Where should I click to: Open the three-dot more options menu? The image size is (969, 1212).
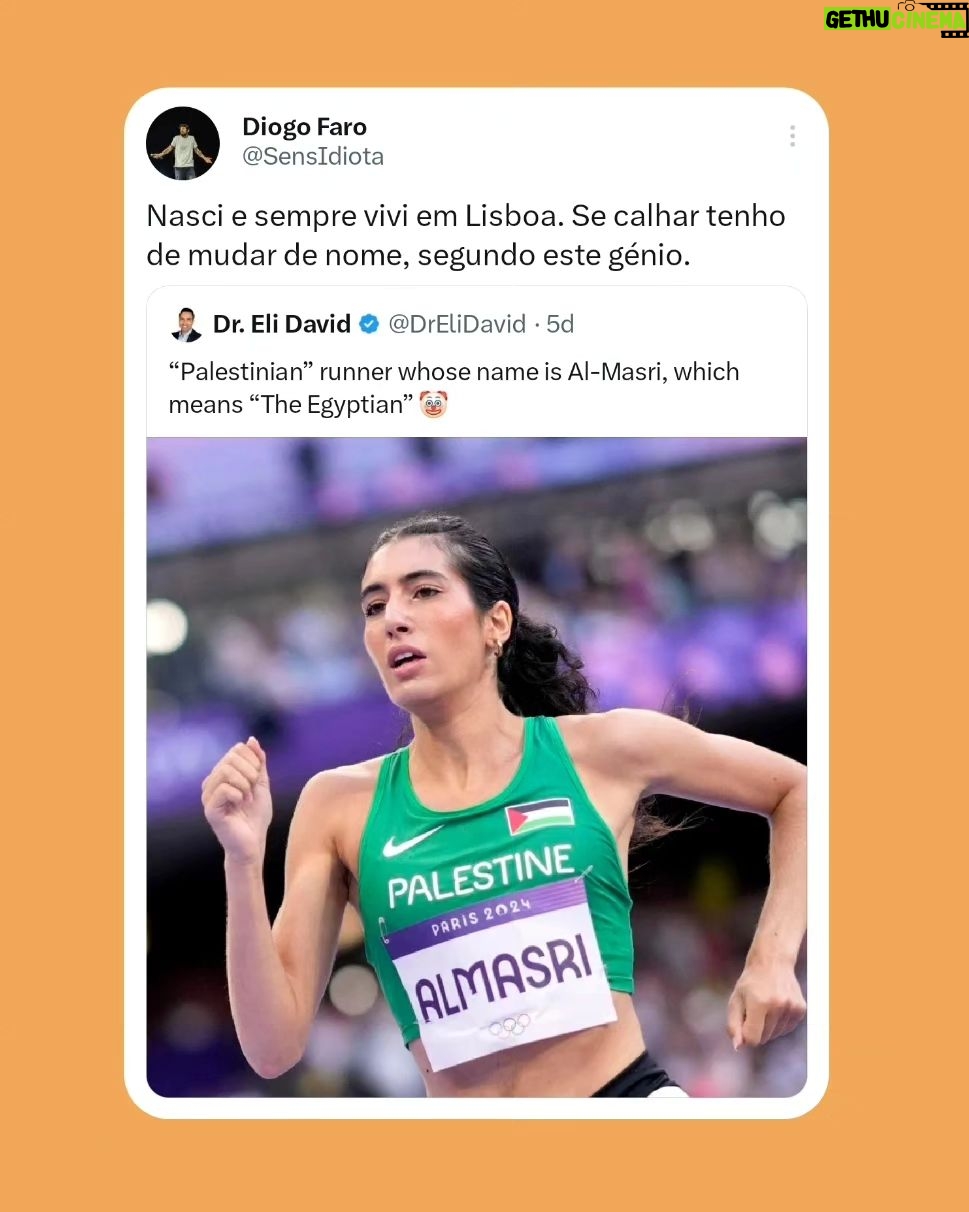tap(792, 136)
